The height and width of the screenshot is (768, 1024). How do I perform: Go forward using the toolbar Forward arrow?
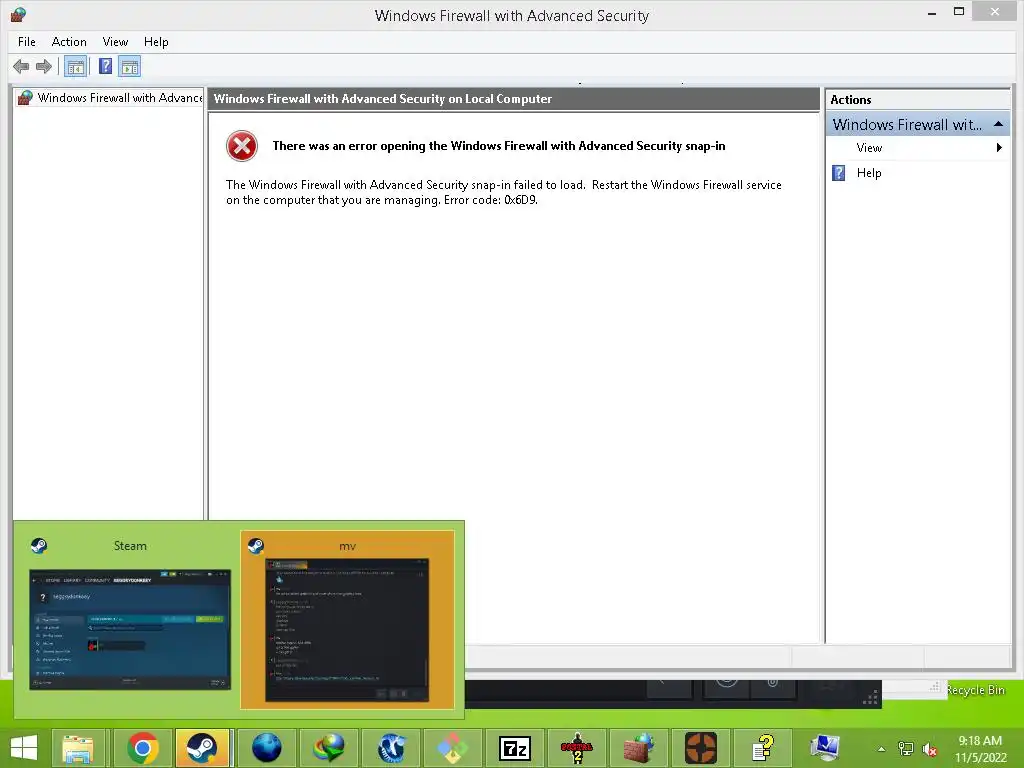pos(44,66)
